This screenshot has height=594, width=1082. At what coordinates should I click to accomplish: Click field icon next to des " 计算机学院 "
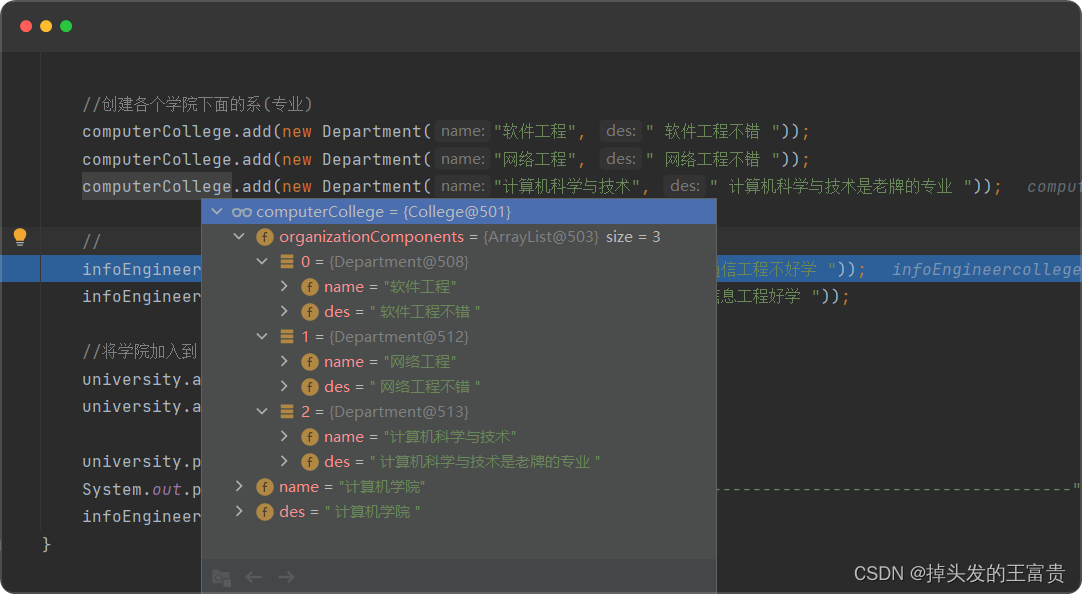tap(265, 512)
